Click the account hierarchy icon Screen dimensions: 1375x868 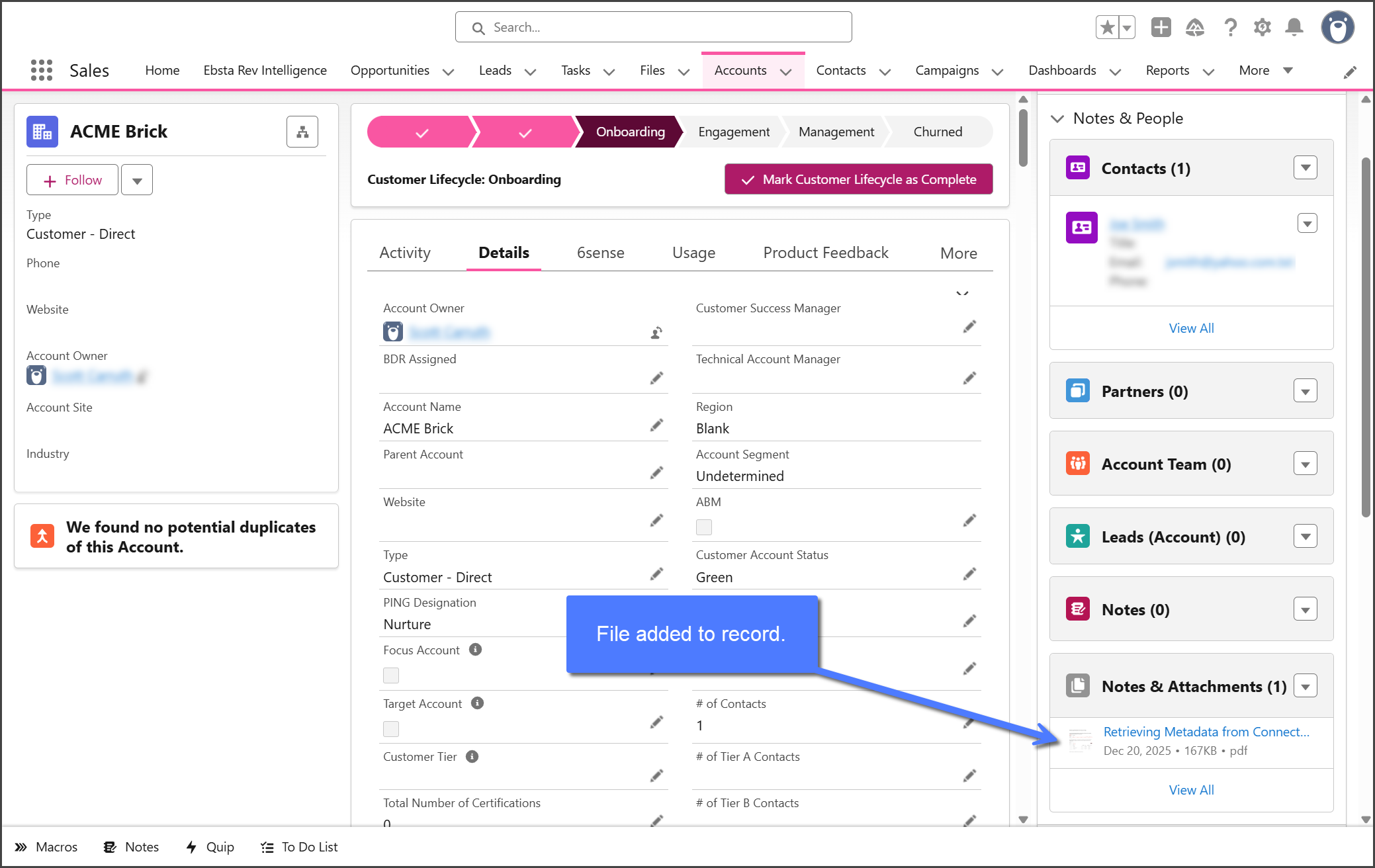pyautogui.click(x=302, y=132)
